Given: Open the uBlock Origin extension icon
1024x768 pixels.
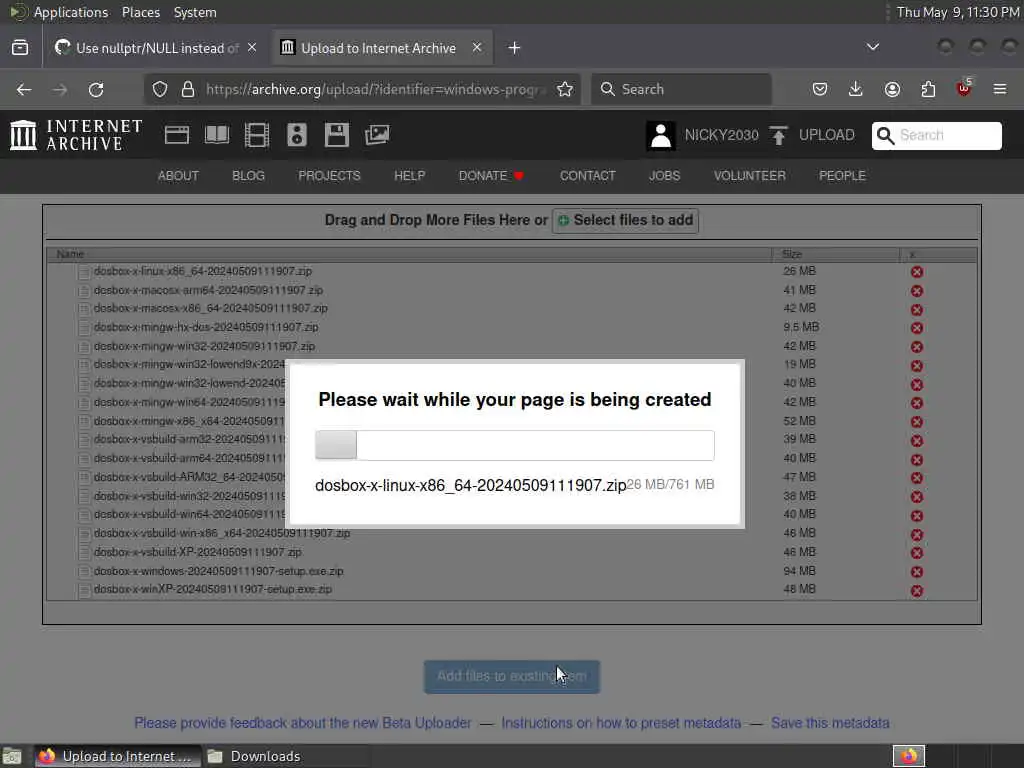Looking at the screenshot, I should [x=964, y=88].
